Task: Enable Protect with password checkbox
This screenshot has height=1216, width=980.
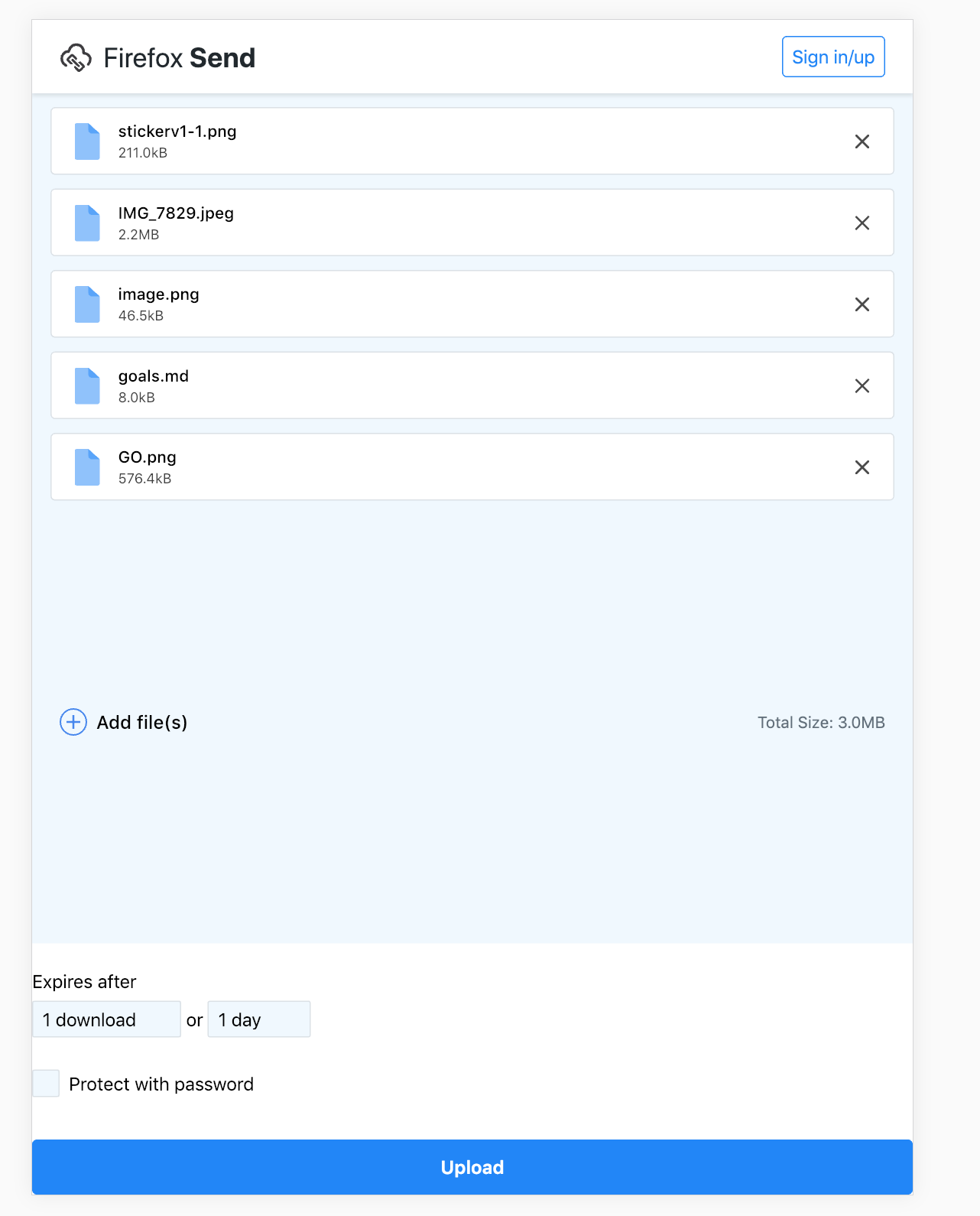Action: tap(46, 1084)
